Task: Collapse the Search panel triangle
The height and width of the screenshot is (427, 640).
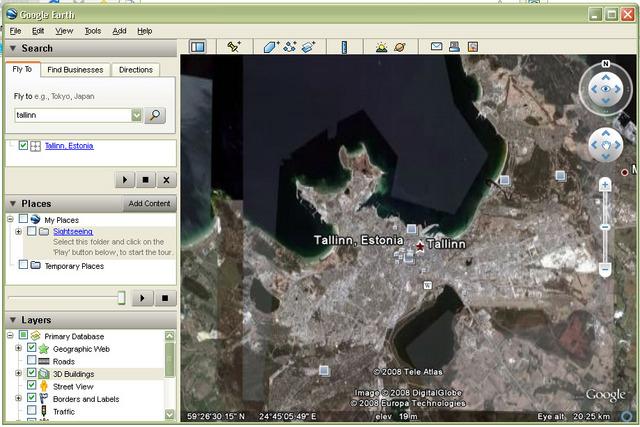Action: pyautogui.click(x=13, y=48)
